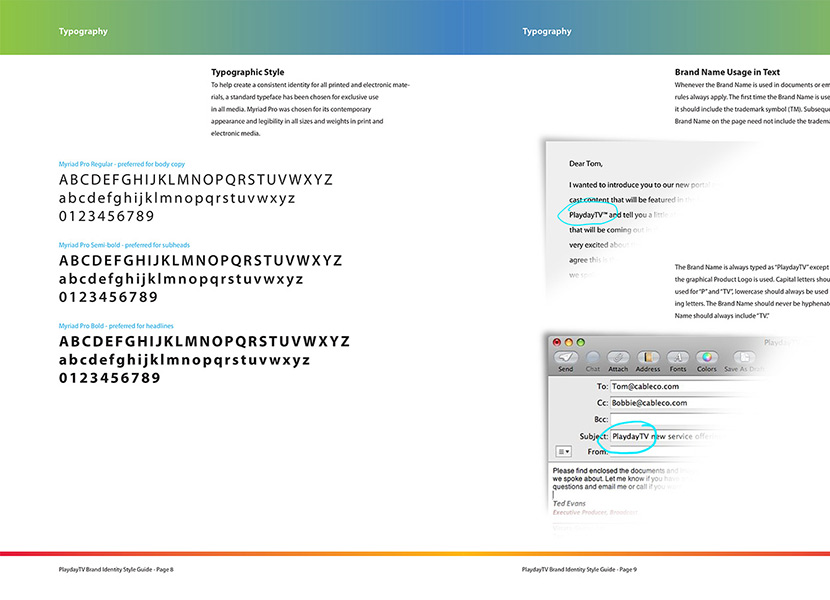Click the paragraph starting 'To help create a consistent'
The image size is (830, 600).
311,109
